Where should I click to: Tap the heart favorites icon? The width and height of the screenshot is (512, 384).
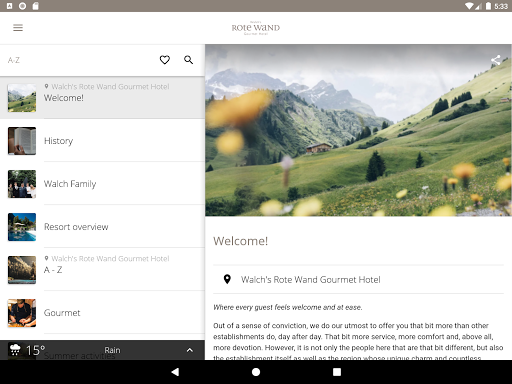point(165,60)
